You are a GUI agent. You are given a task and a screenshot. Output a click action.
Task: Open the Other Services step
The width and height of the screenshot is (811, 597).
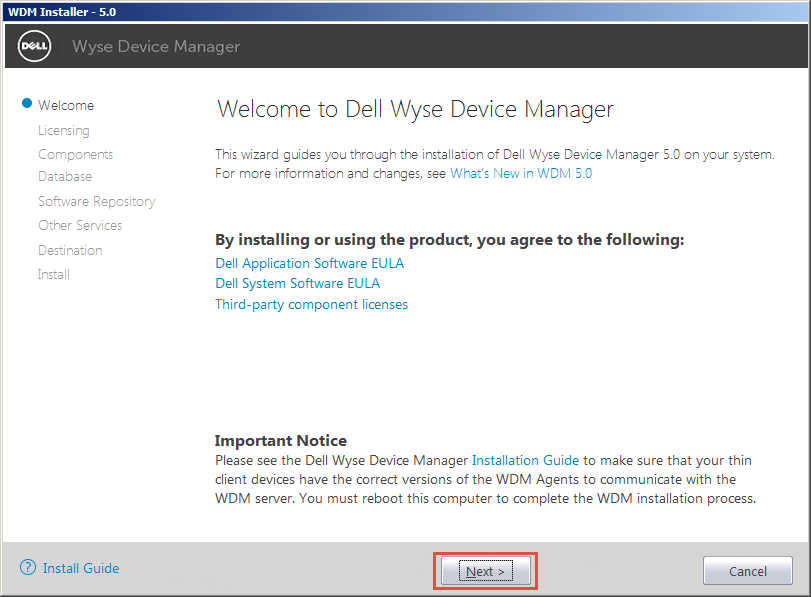(79, 225)
